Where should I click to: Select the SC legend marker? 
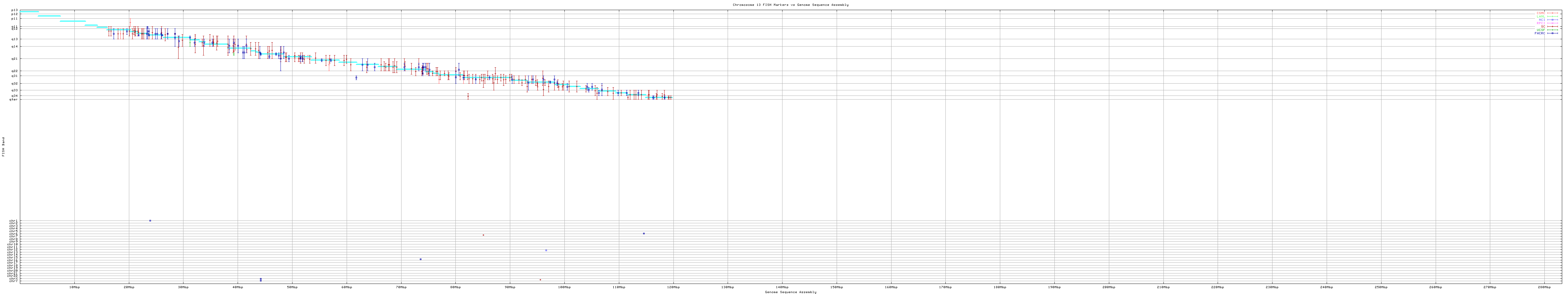(1552, 27)
